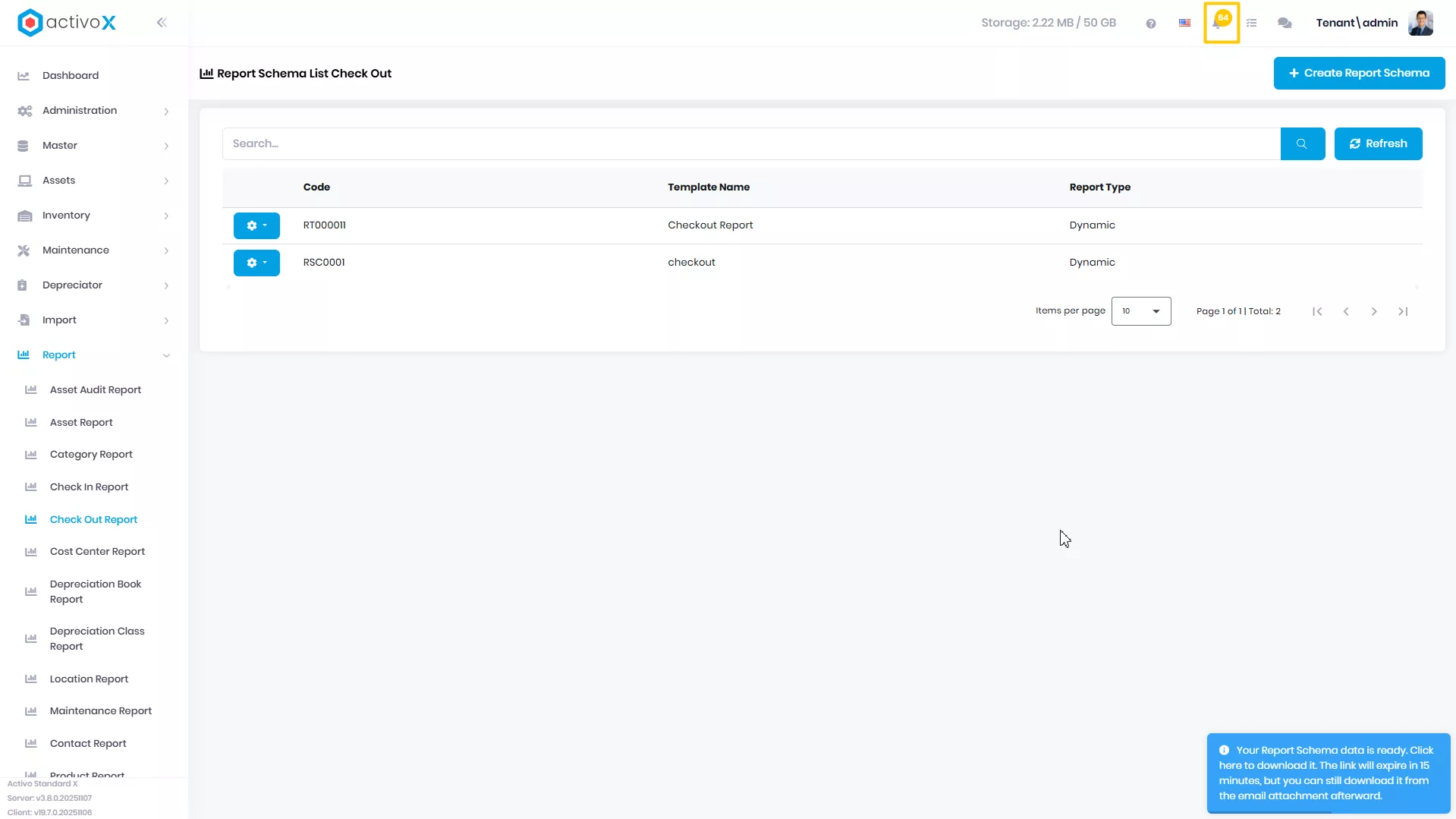Click the Assets laptop icon
Screen dimensions: 1456x819
[x=24, y=181]
